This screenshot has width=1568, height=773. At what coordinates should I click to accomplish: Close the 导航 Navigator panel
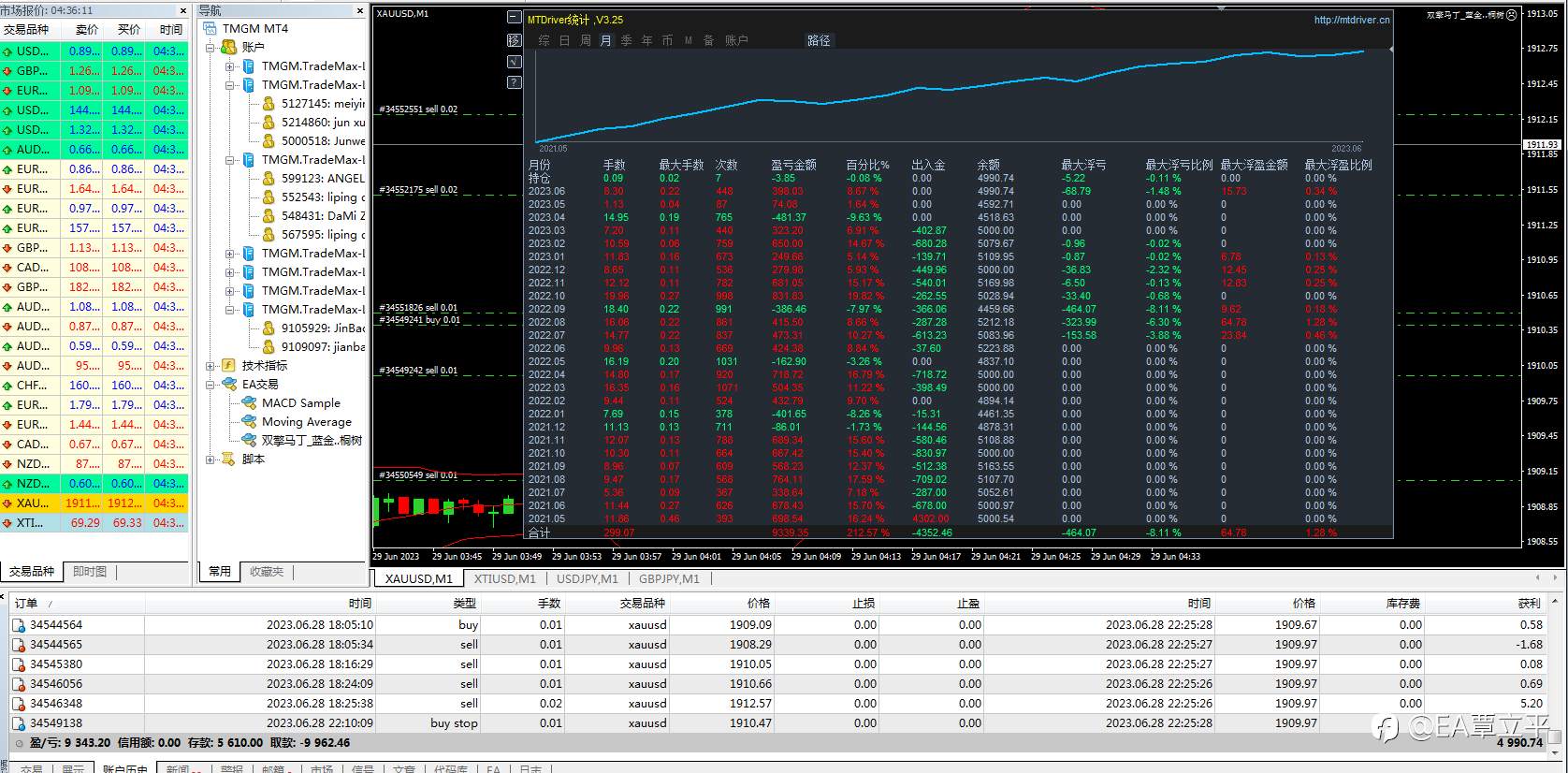tap(360, 10)
